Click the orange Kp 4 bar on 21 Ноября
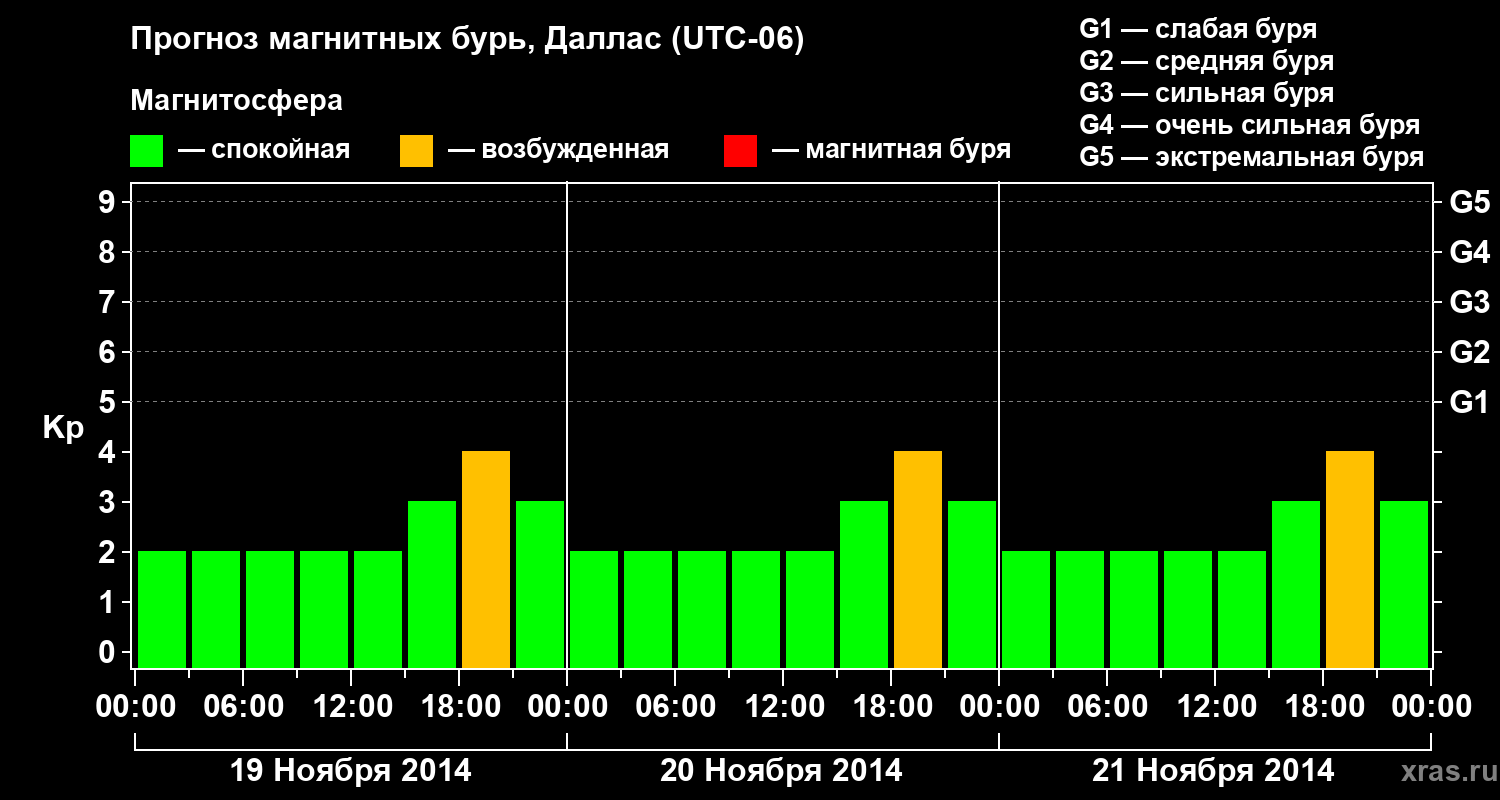This screenshot has width=1500, height=800. click(x=1350, y=559)
